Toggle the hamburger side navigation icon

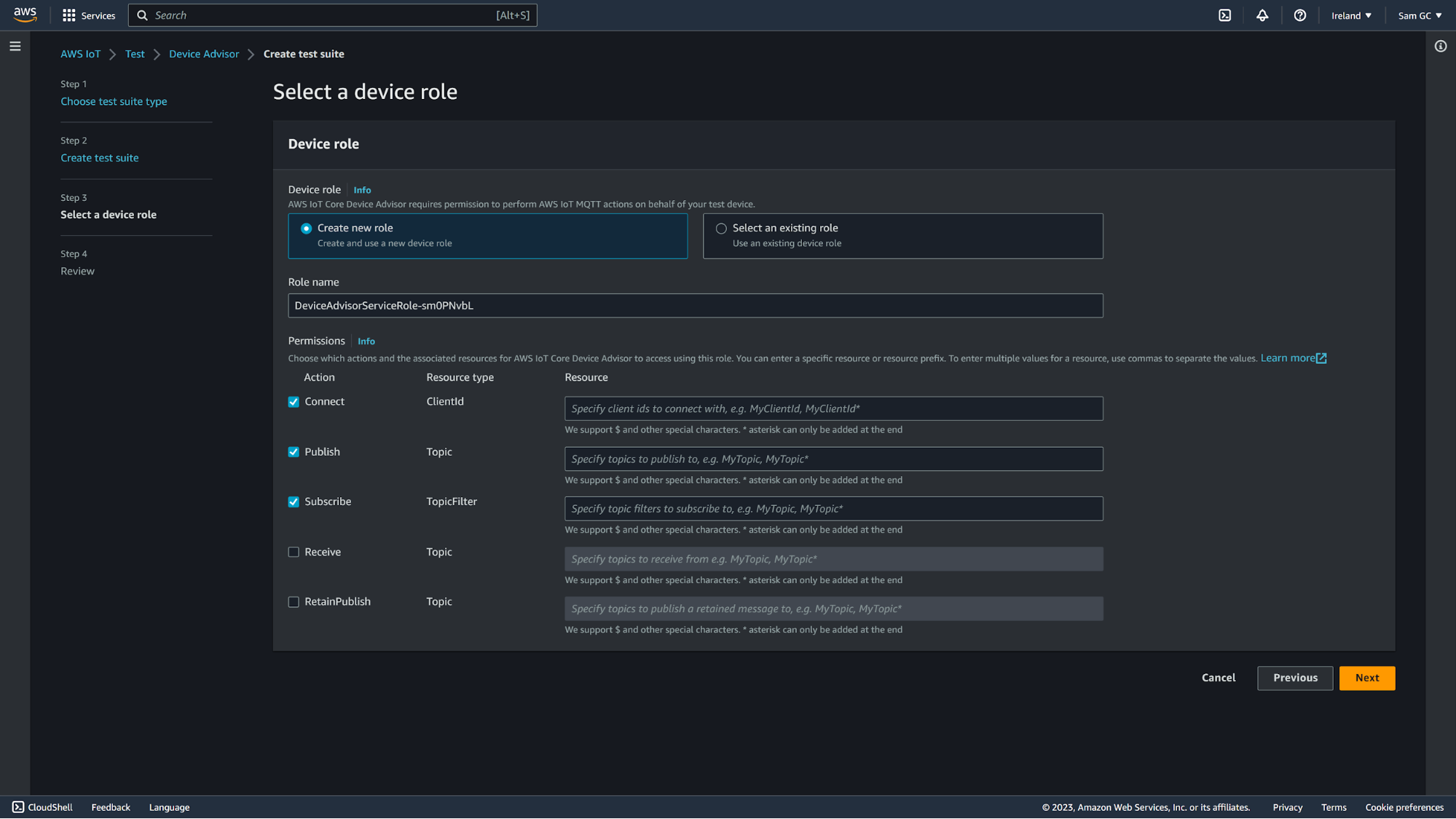tap(15, 47)
